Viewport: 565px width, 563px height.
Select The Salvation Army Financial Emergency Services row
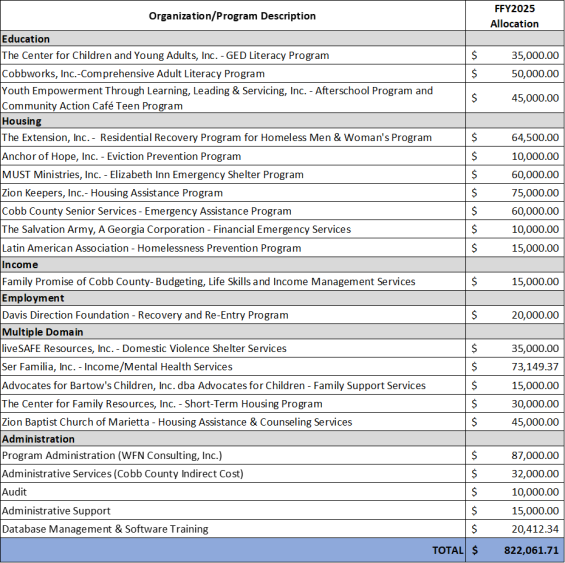pos(176,229)
